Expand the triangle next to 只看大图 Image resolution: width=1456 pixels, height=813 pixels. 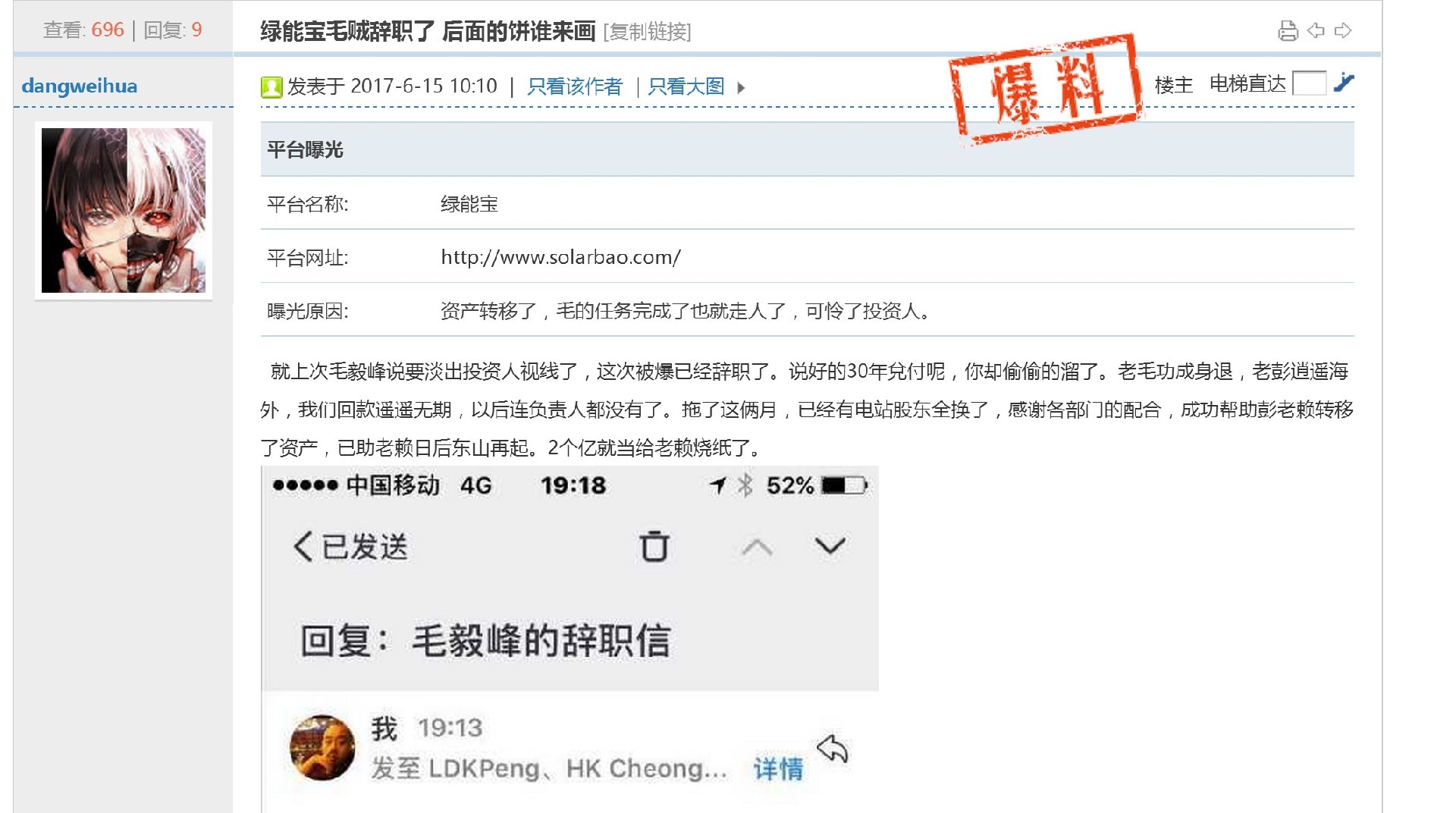tap(741, 87)
